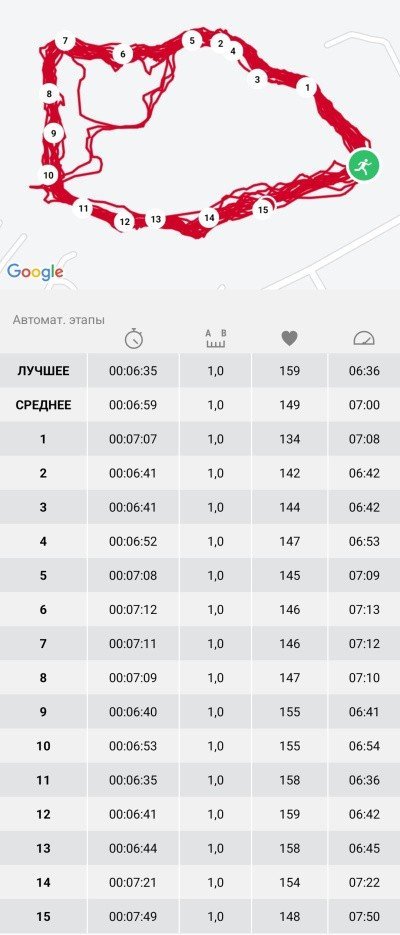
Task: Tap pace 06:41 in lap 9
Action: (364, 712)
